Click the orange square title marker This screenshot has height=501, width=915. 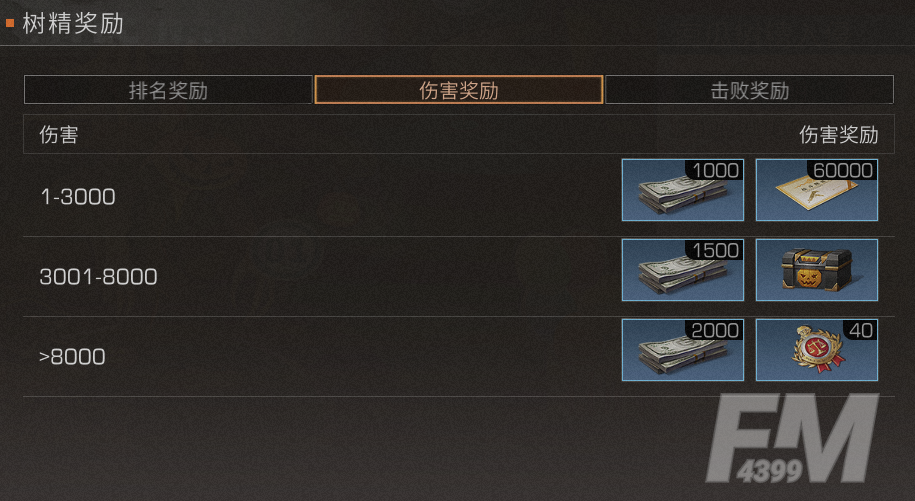pyautogui.click(x=9, y=23)
